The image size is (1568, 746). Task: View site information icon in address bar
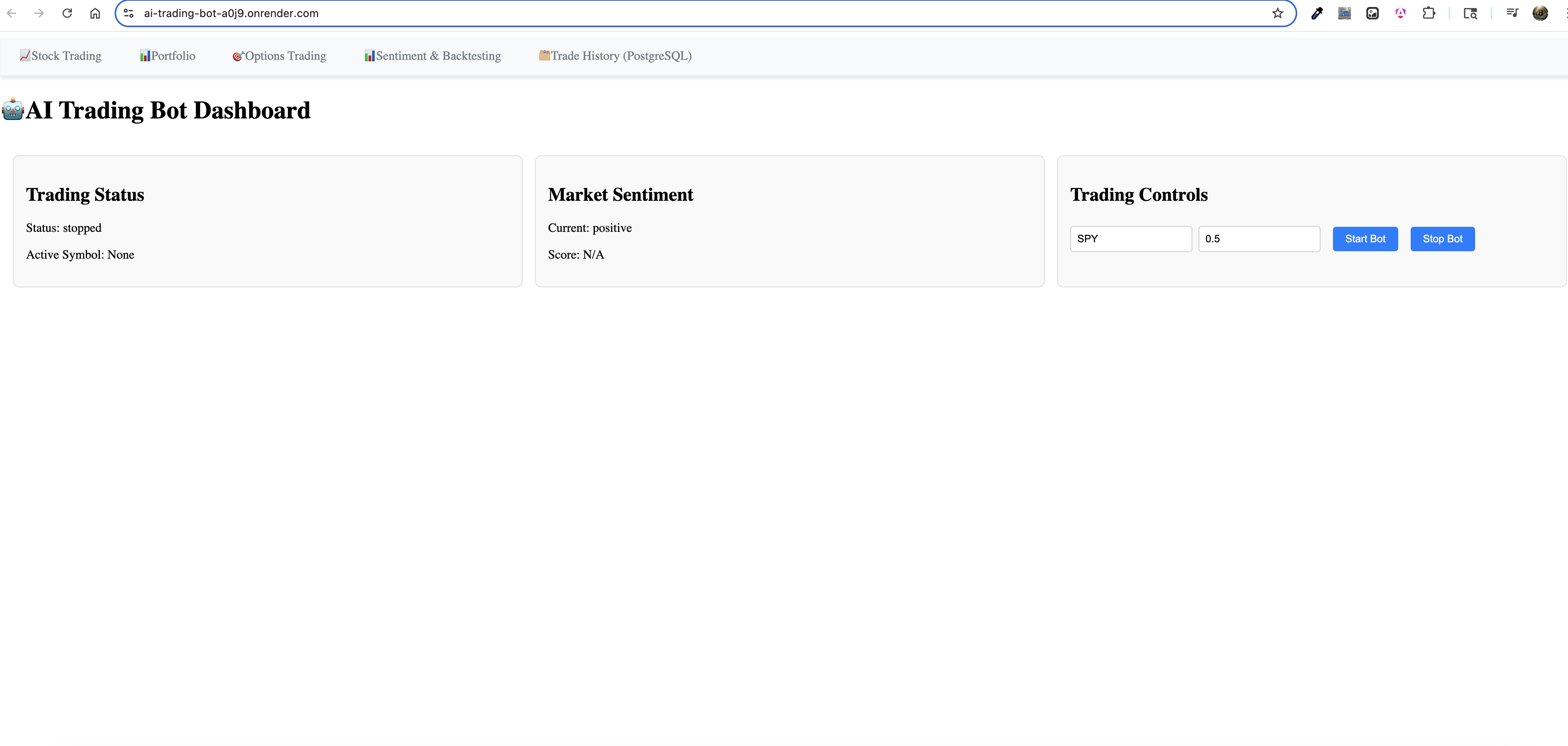[129, 13]
